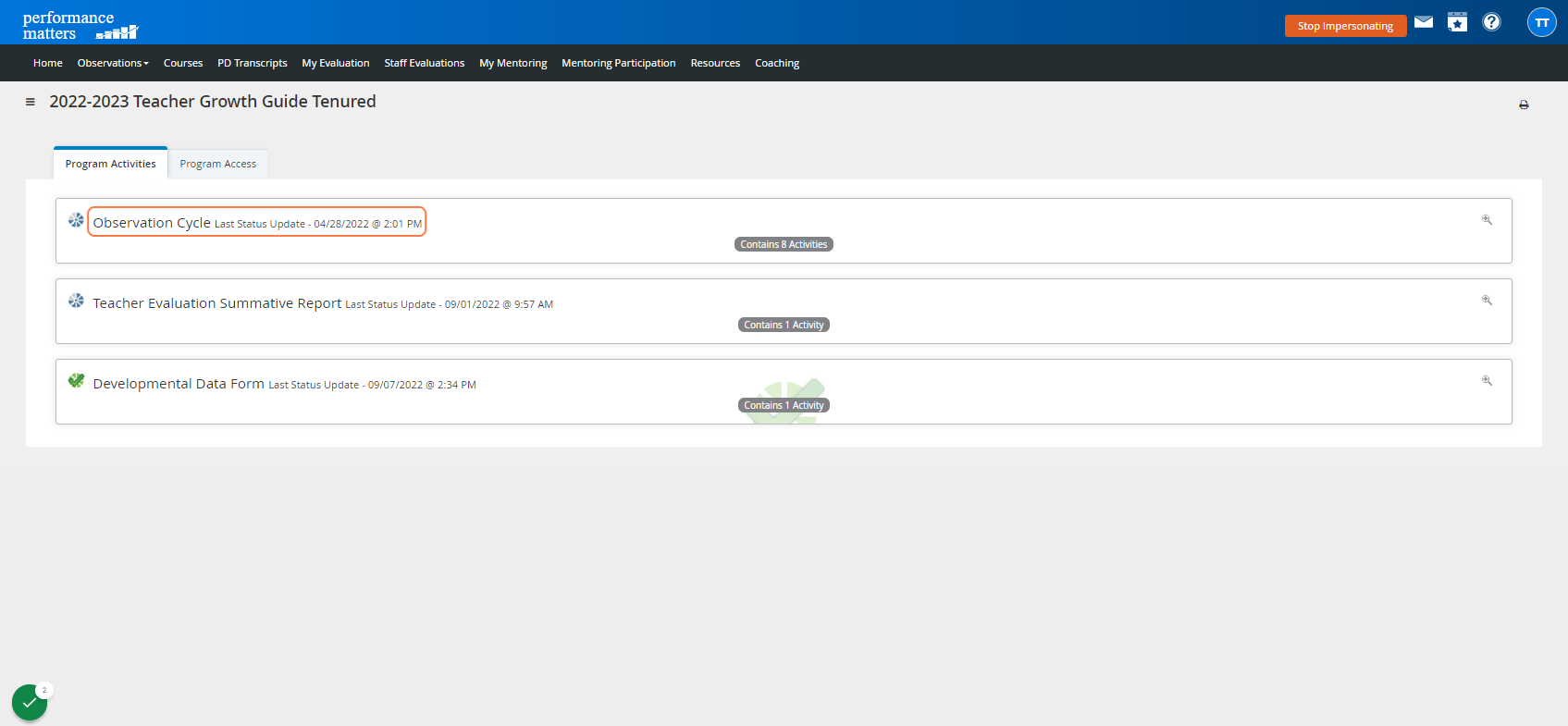
Task: Go to Home in the navigation bar
Action: coord(48,63)
